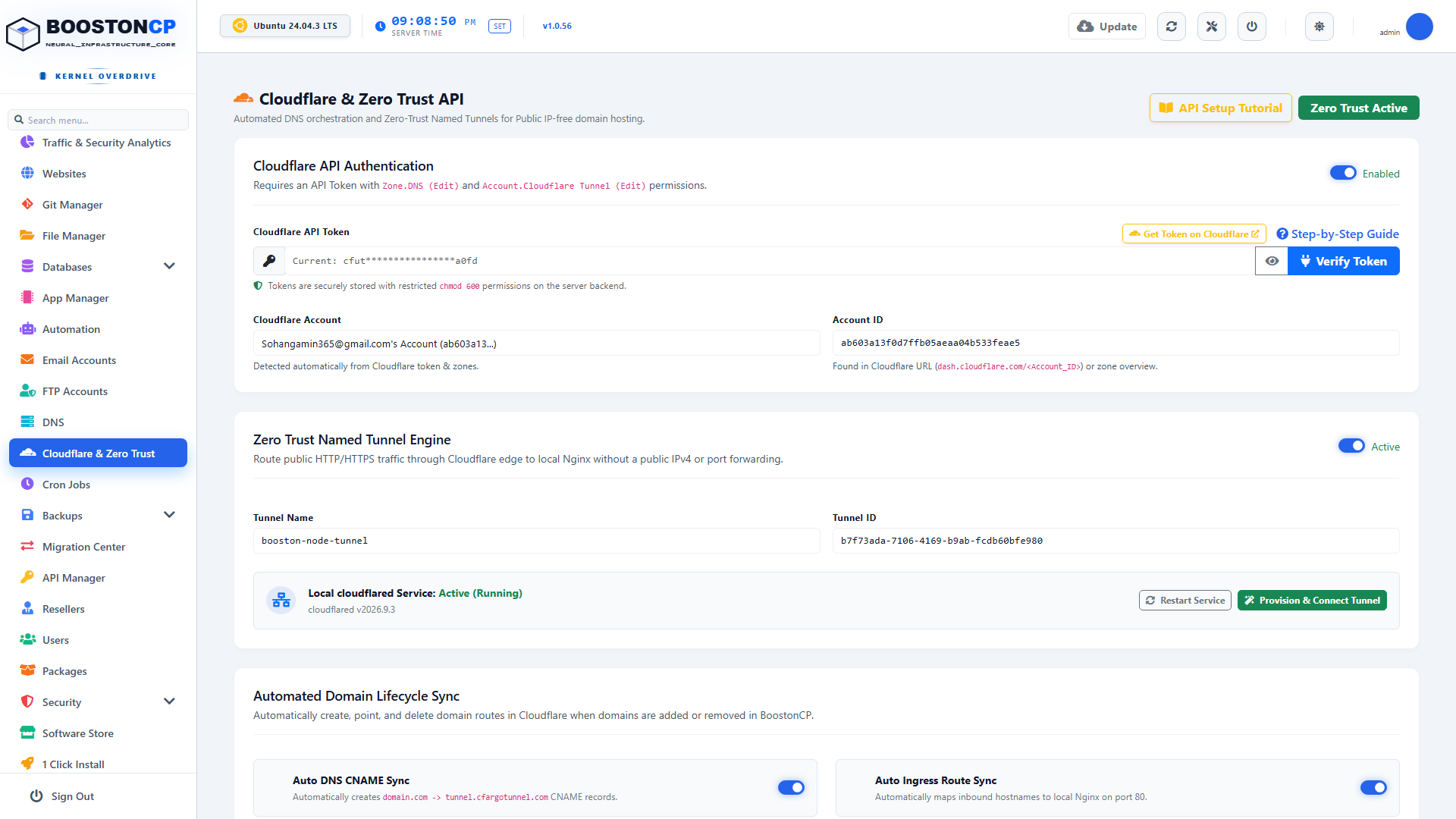
Task: Toggle Auto DNS CNAME Sync switch
Action: (791, 788)
